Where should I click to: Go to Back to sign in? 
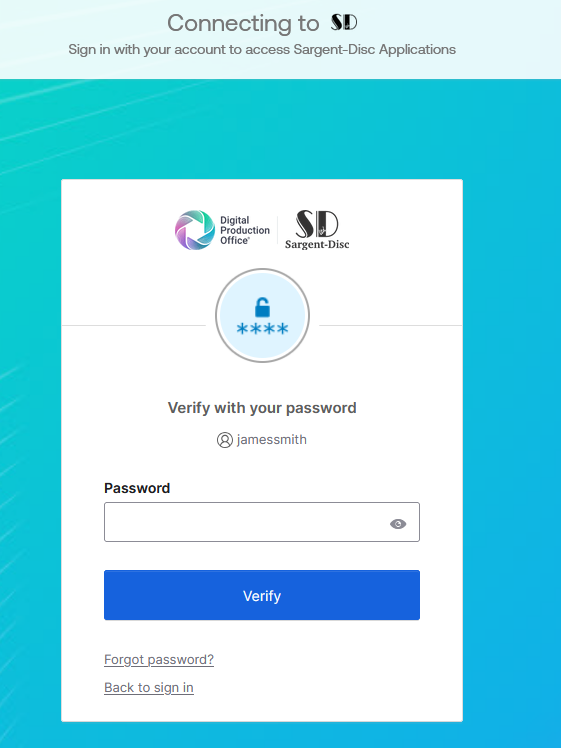(149, 687)
